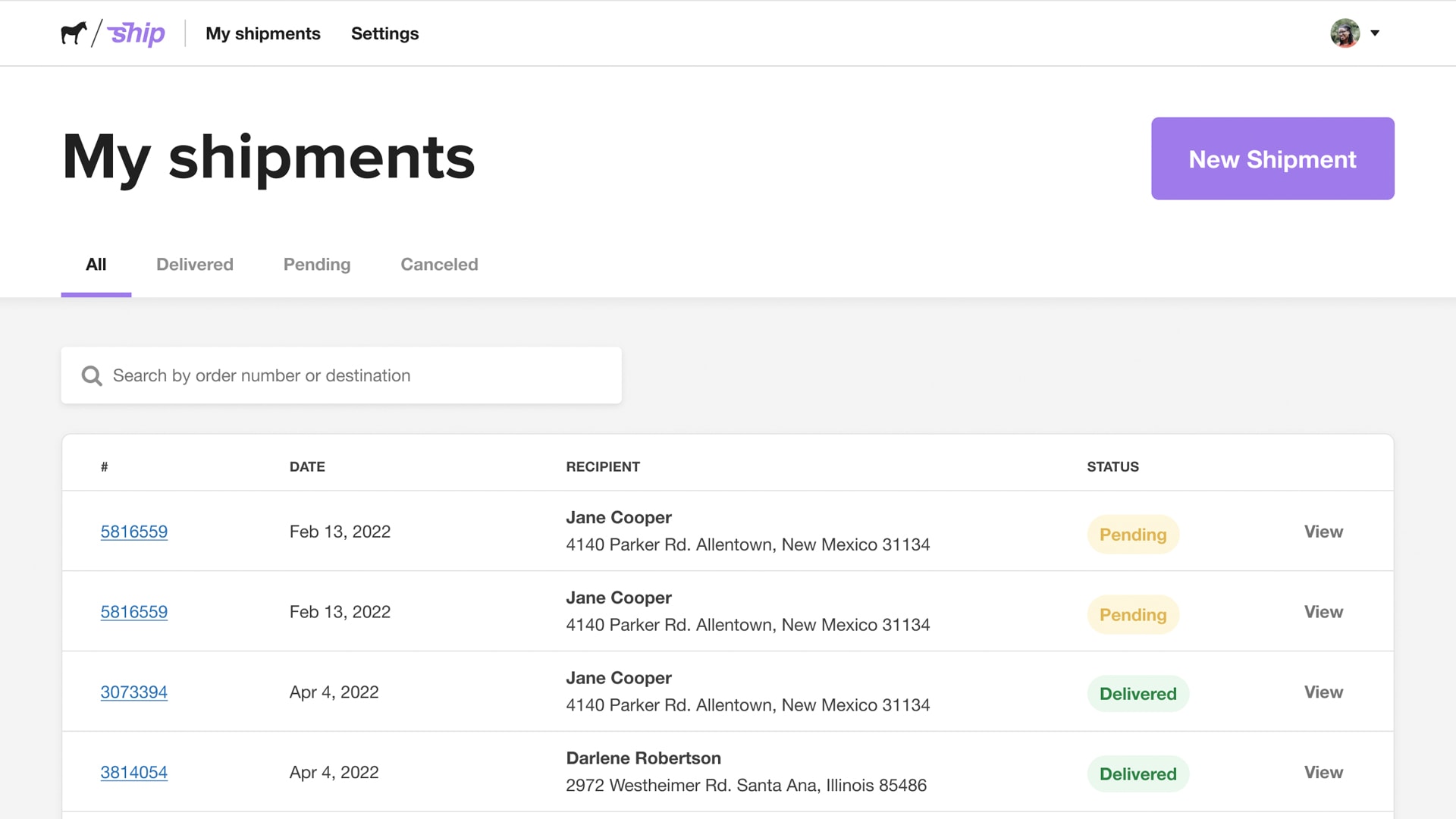
Task: Toggle the All shipments tab view
Action: (x=96, y=264)
